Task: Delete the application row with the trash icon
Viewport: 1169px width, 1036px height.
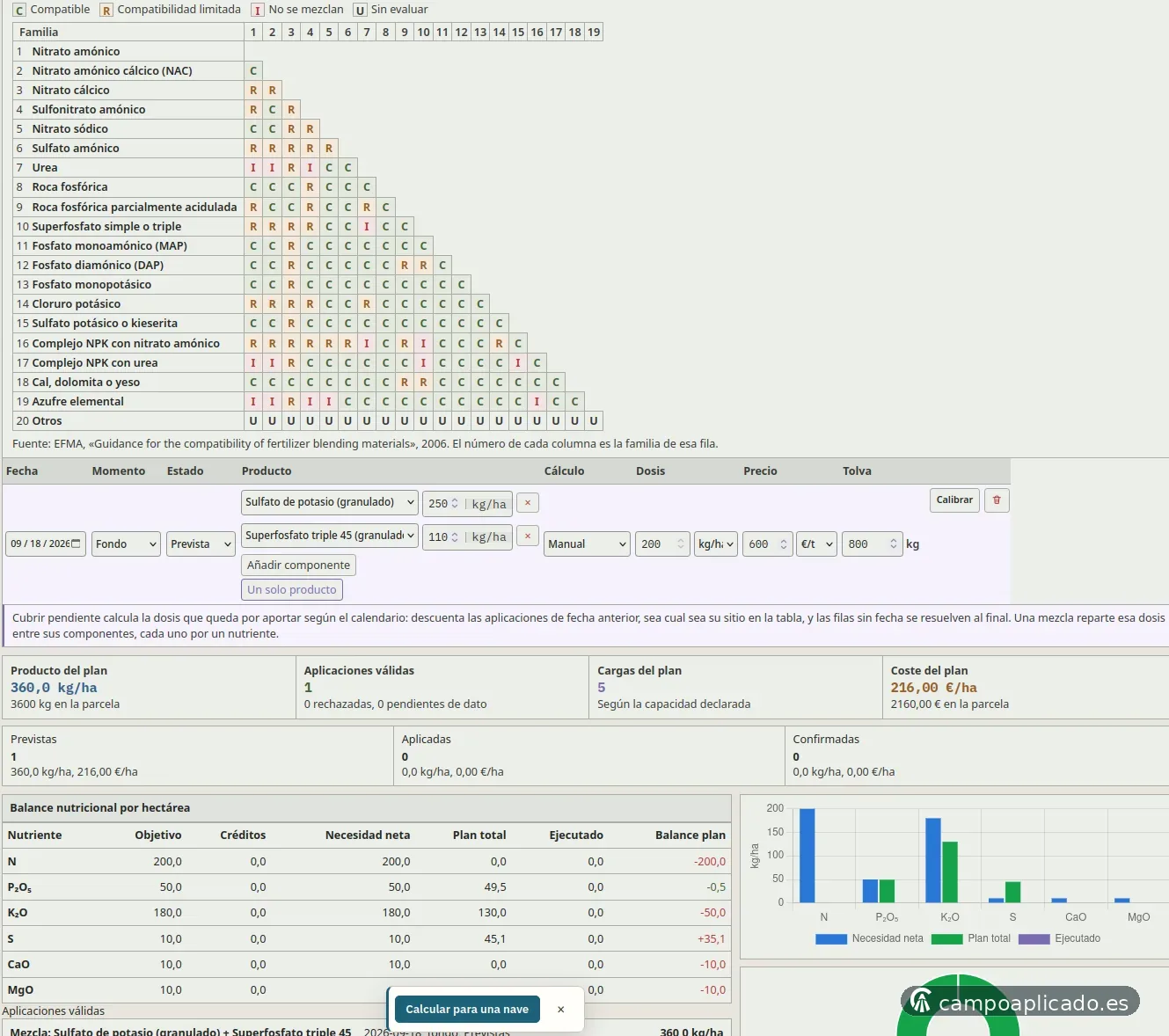Action: [x=997, y=500]
